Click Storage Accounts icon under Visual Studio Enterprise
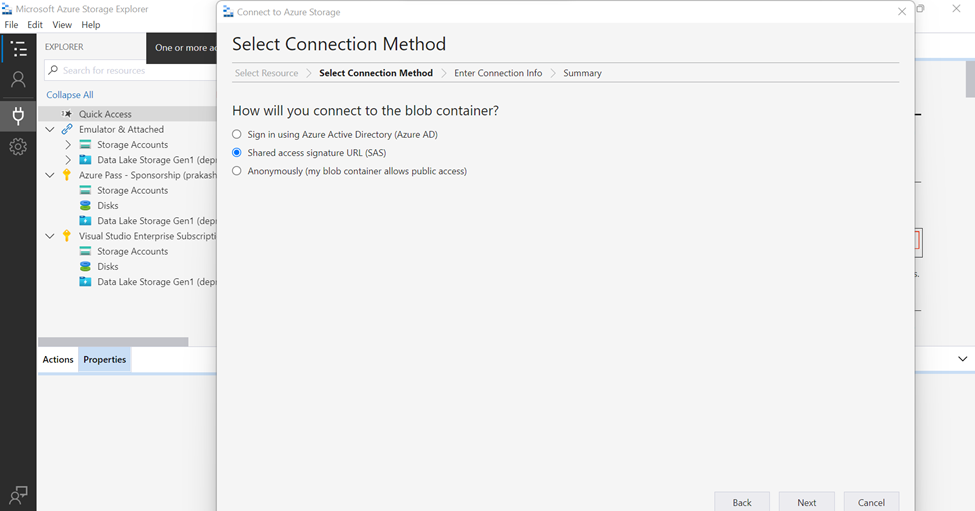 click(85, 251)
